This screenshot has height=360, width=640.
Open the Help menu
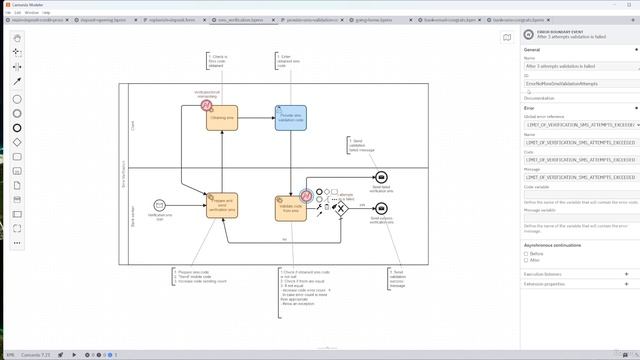46,13
